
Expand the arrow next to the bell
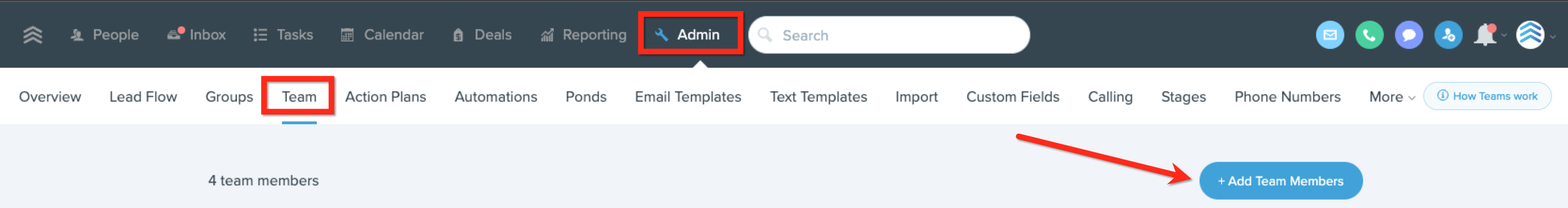tap(1504, 35)
